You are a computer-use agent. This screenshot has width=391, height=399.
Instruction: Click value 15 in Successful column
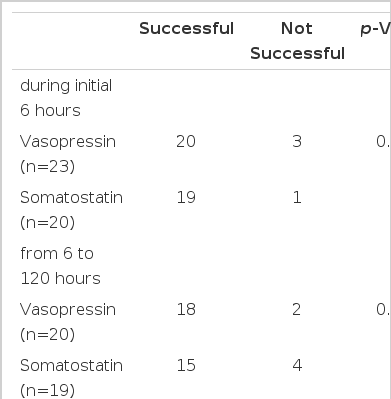186,365
